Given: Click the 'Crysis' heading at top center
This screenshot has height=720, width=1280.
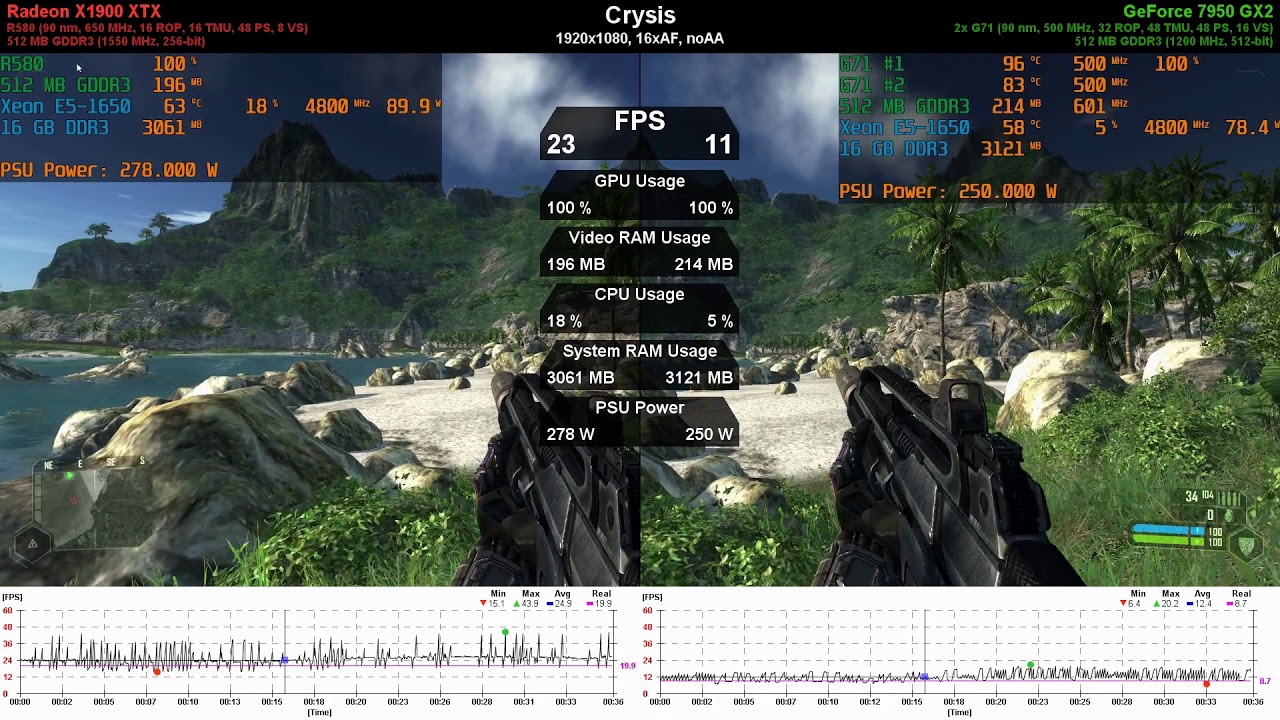Looking at the screenshot, I should tap(640, 15).
